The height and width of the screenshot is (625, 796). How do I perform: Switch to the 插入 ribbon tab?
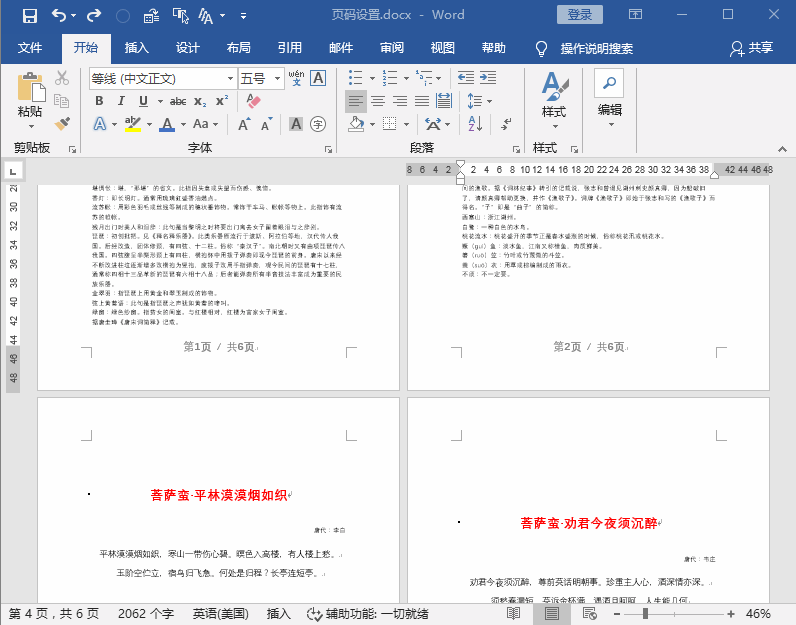[x=137, y=48]
